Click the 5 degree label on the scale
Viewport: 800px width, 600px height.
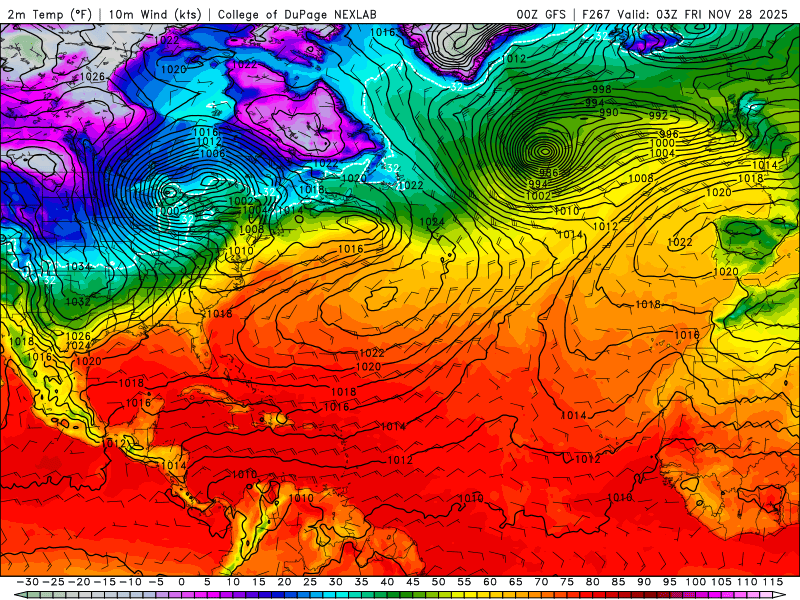[x=207, y=582]
